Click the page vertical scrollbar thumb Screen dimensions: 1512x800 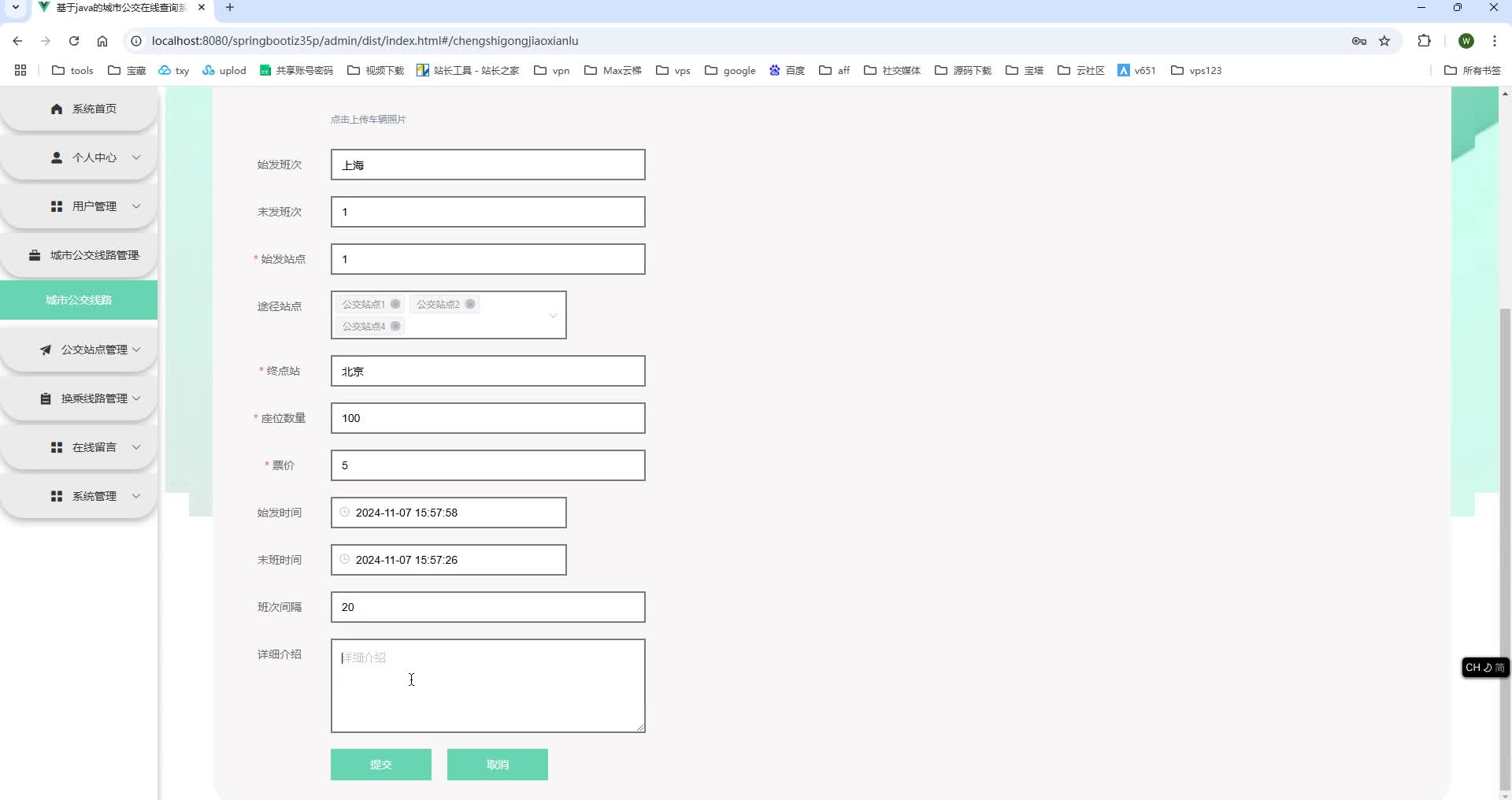(x=1505, y=547)
